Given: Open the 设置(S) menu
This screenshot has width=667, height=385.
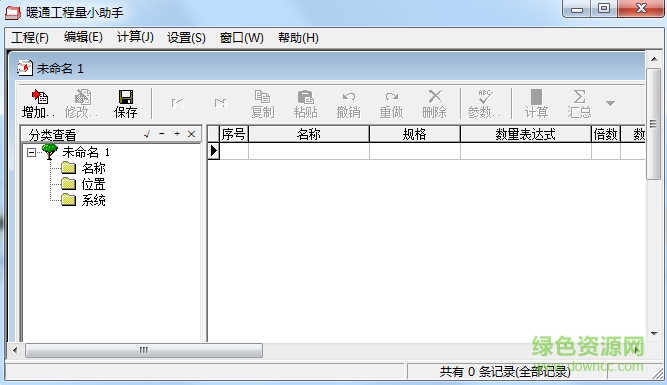Looking at the screenshot, I should tap(186, 37).
